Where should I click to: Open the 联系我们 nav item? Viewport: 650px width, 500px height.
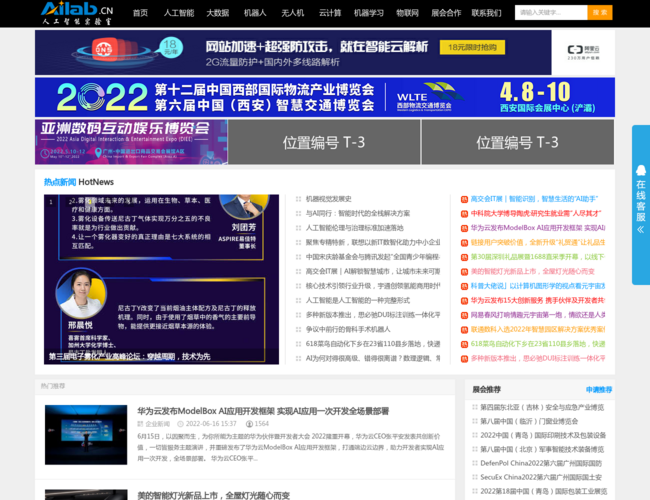tap(486, 13)
